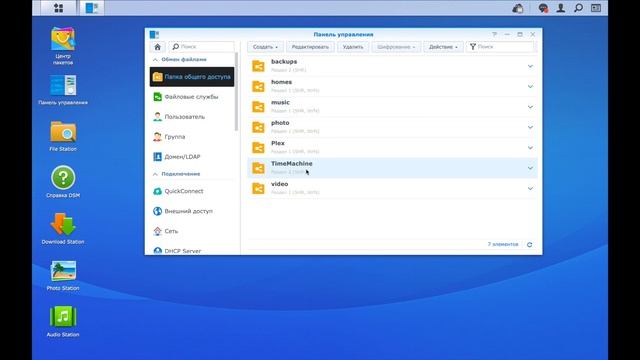Select the music shared folder icon
The width and height of the screenshot is (640, 360).
tap(258, 107)
